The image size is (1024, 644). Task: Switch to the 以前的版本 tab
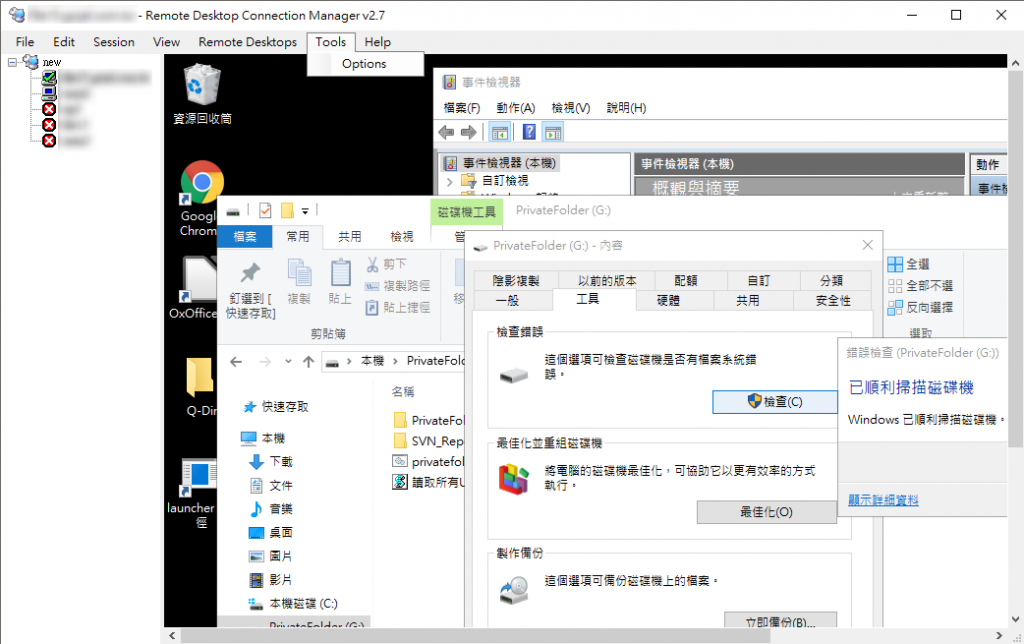click(607, 281)
